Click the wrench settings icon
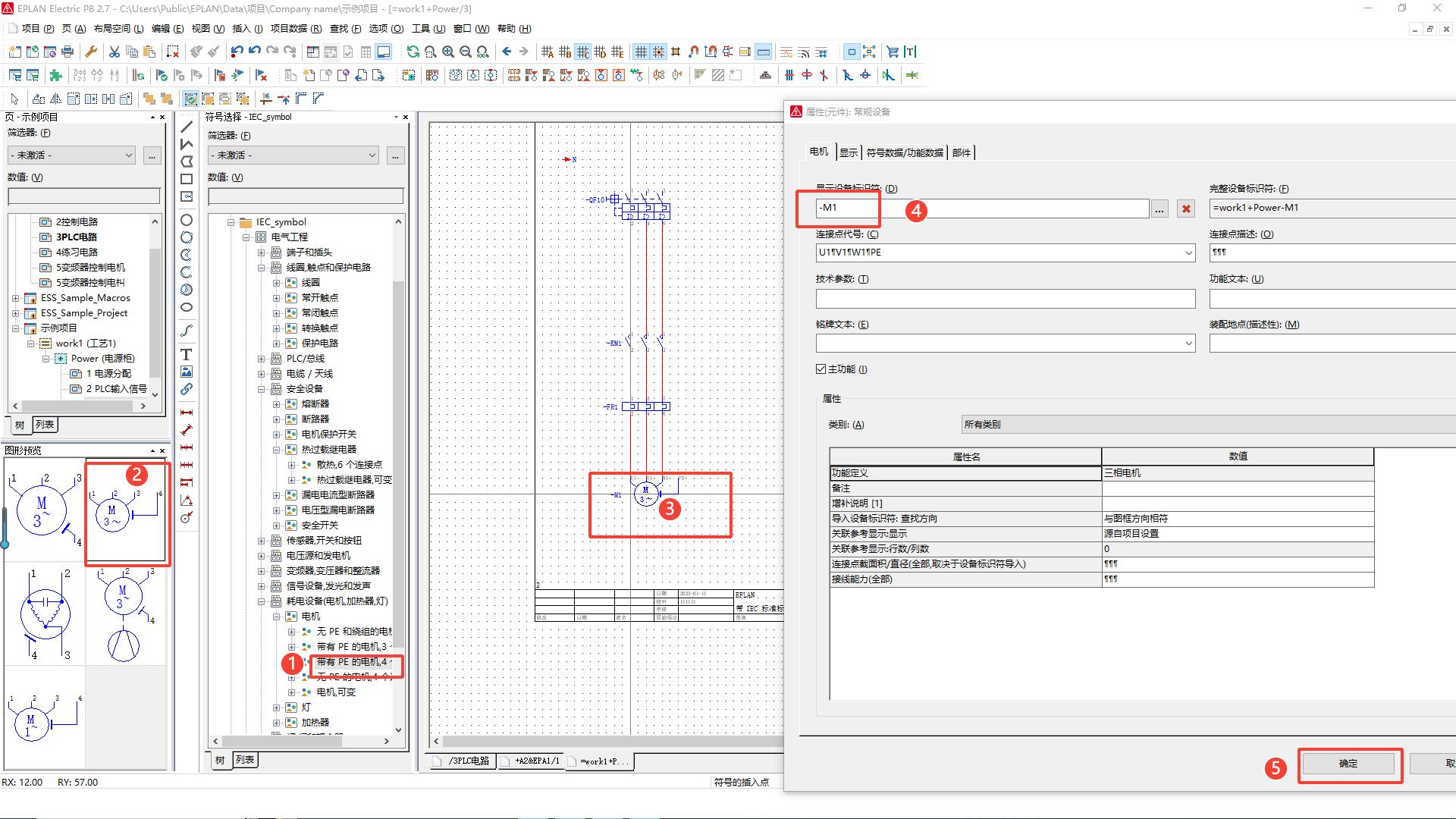The width and height of the screenshot is (1456, 819). pyautogui.click(x=91, y=52)
